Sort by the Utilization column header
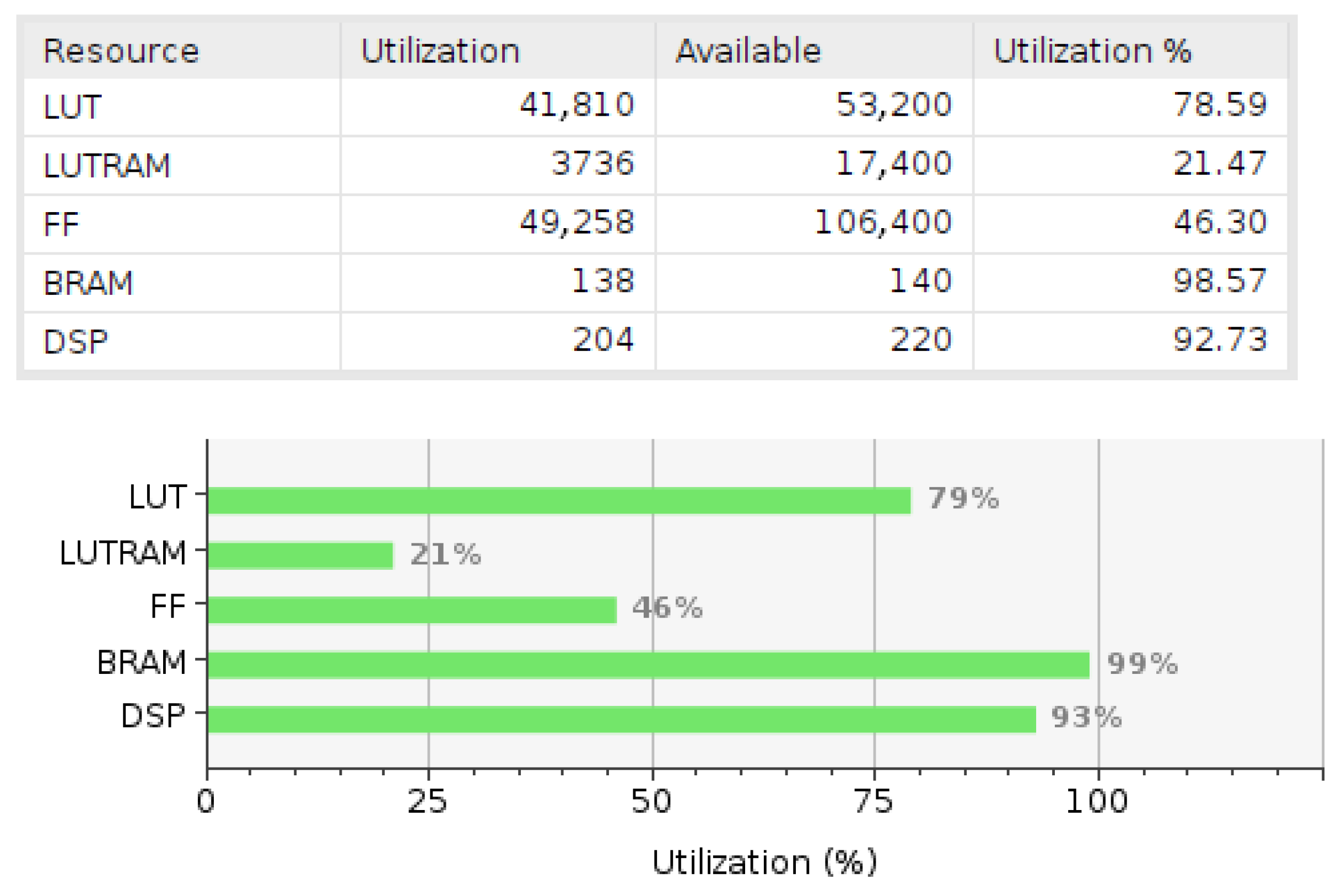This screenshot has height=896, width=1342. point(440,51)
